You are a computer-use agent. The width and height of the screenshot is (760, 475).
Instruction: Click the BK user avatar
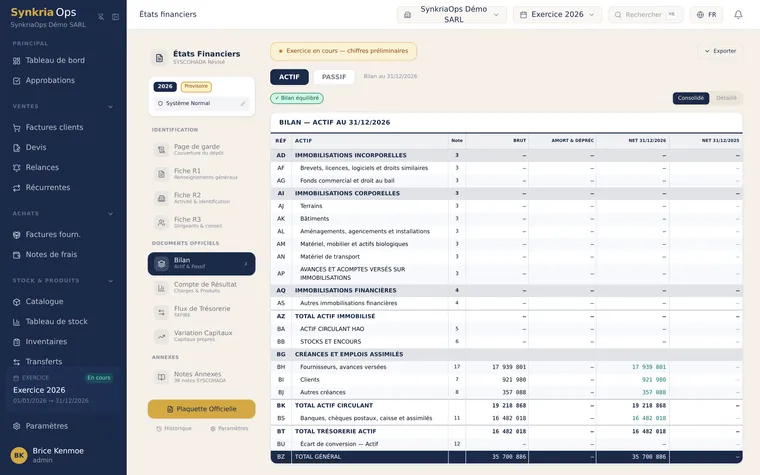point(19,455)
